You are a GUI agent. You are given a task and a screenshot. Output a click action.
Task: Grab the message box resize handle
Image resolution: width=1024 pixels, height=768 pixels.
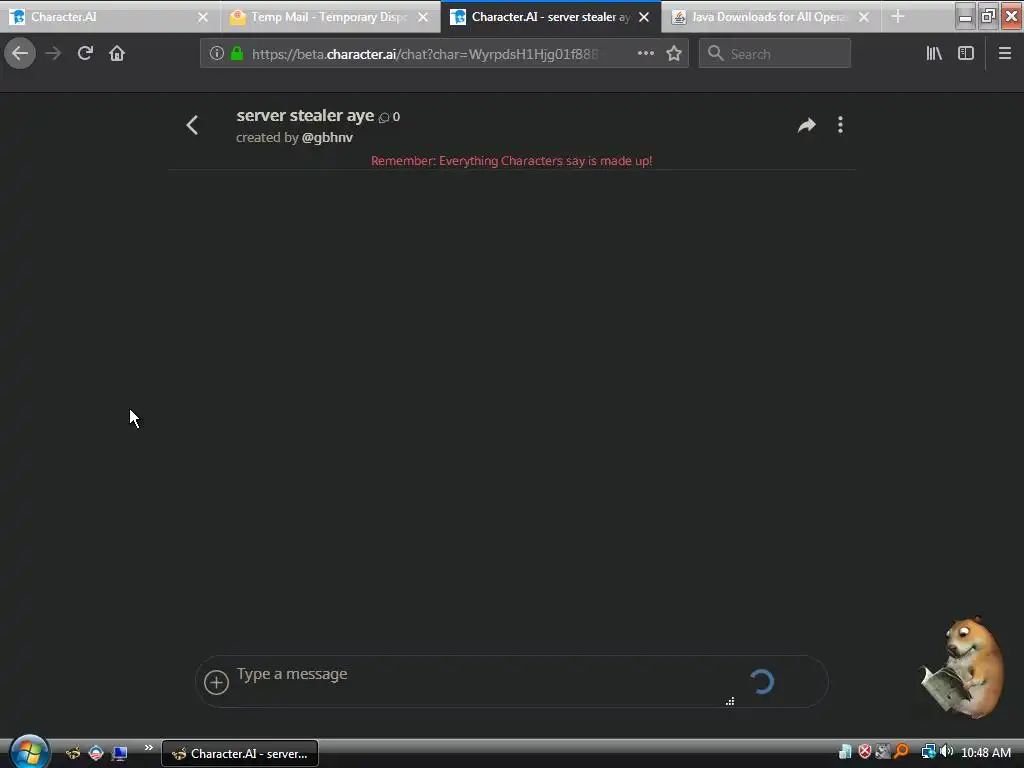point(729,701)
